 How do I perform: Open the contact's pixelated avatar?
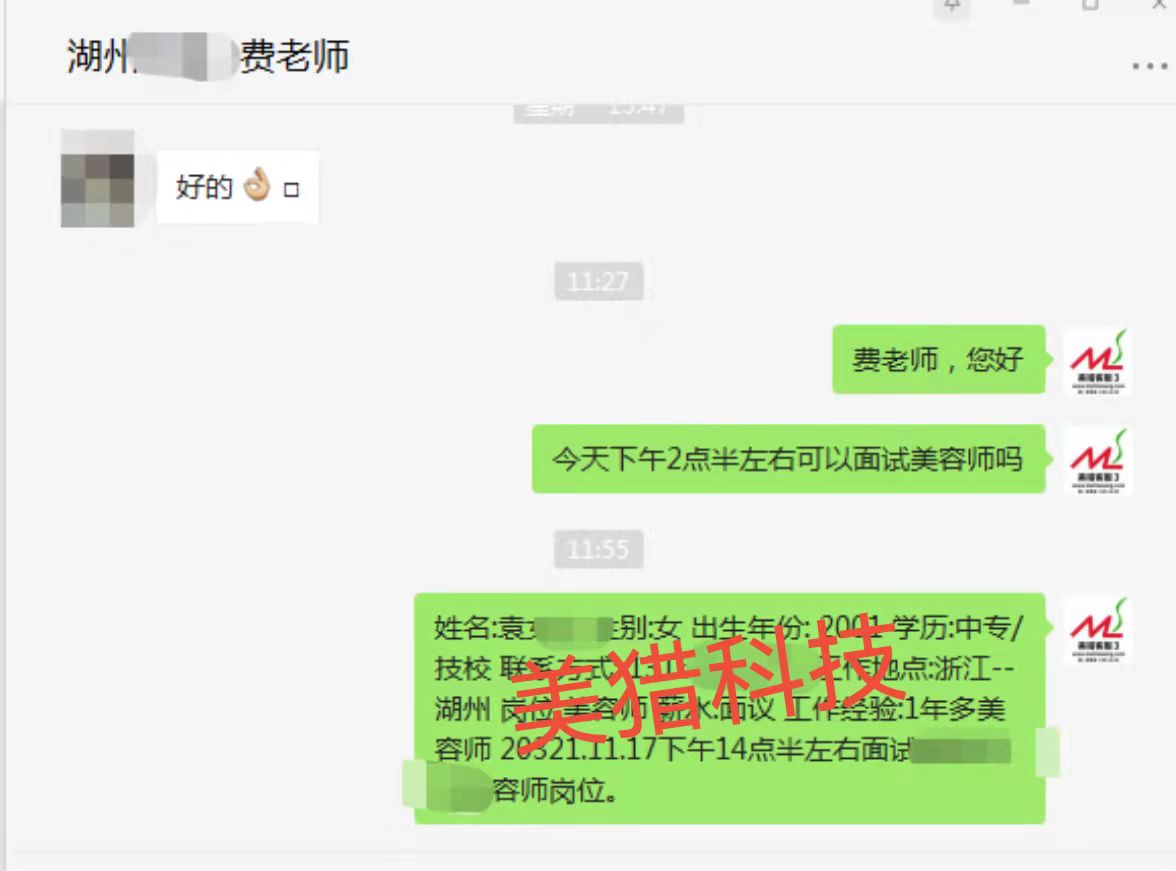(98, 179)
